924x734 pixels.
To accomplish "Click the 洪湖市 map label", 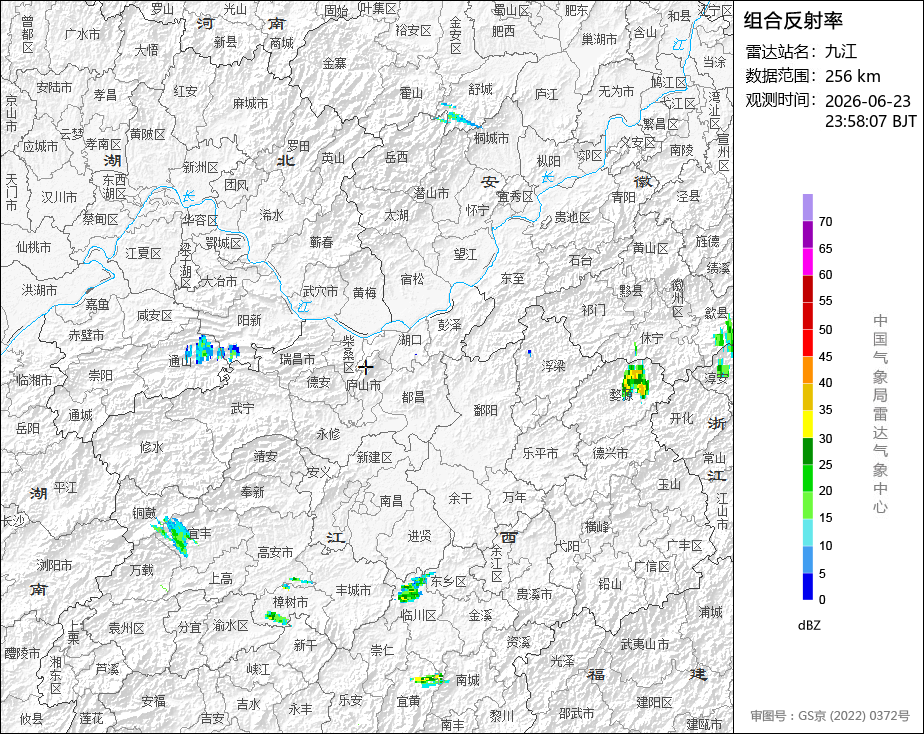I will (x=39, y=290).
